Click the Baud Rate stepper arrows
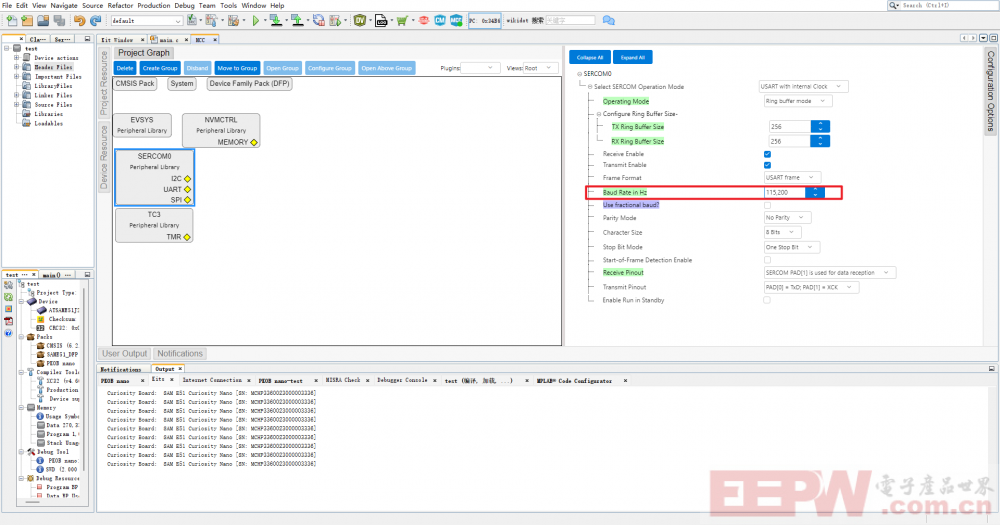 (815, 192)
